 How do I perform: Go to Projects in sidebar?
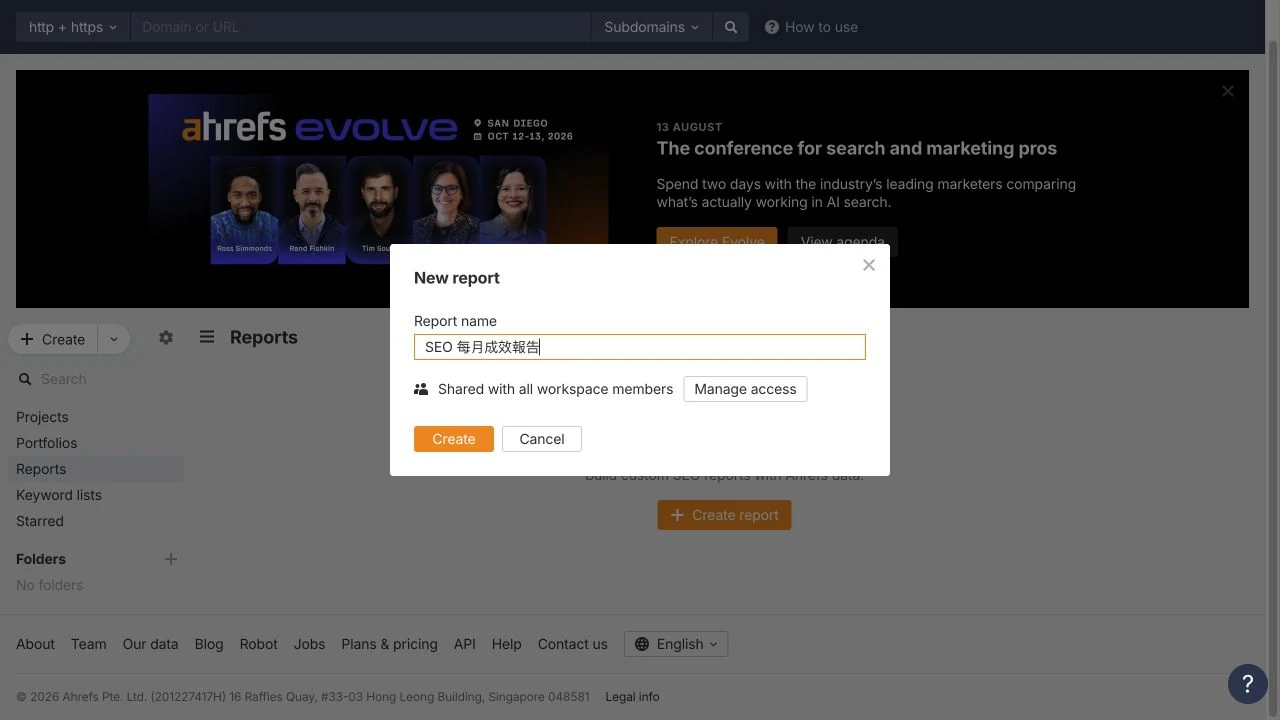click(42, 417)
